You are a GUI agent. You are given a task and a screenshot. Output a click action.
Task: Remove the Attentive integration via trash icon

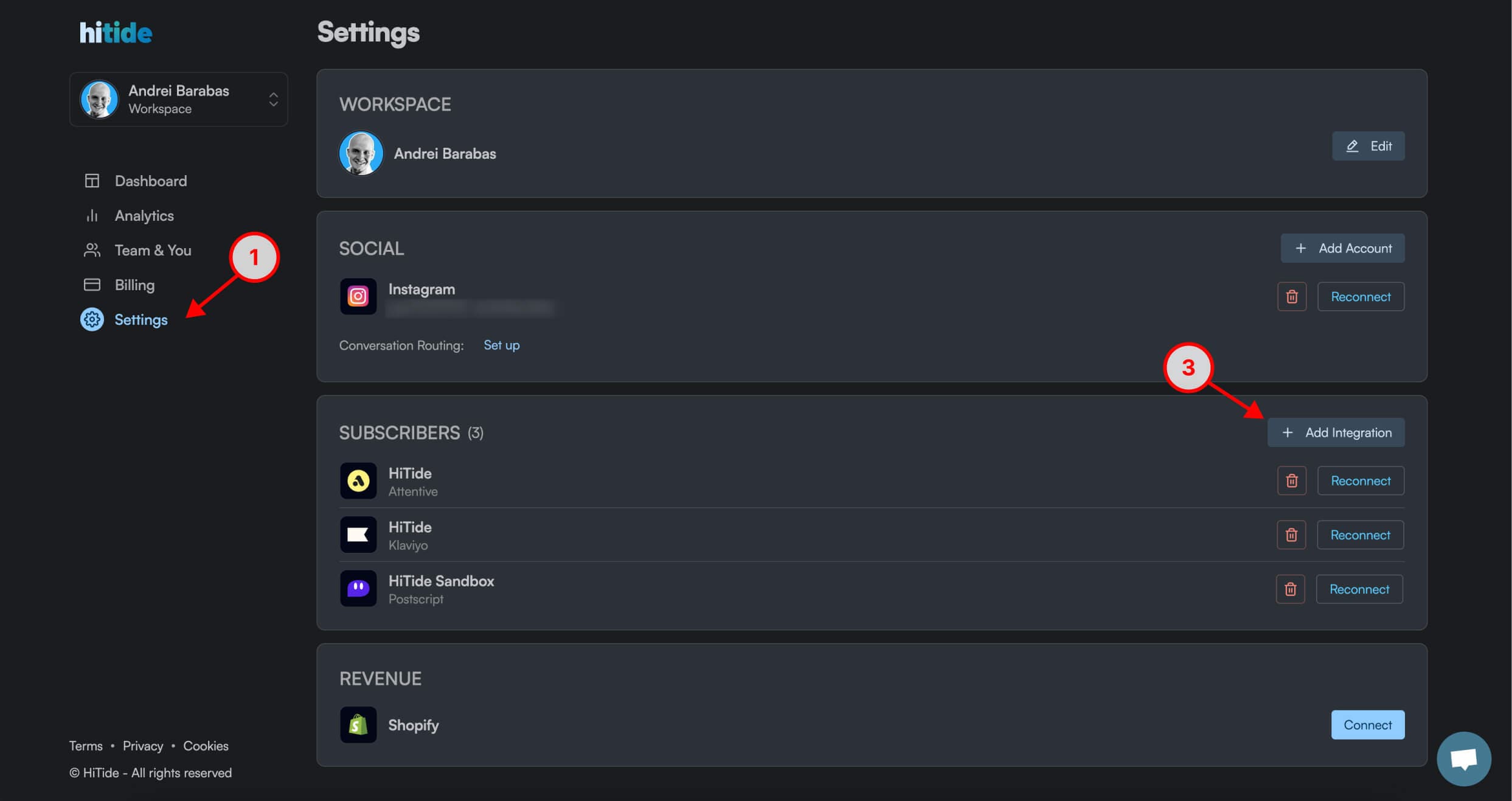coord(1291,481)
